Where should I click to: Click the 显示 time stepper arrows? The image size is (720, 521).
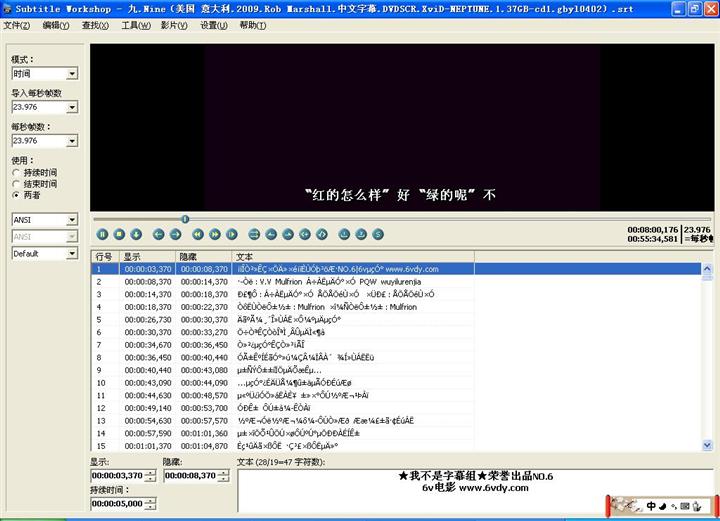pyautogui.click(x=150, y=476)
